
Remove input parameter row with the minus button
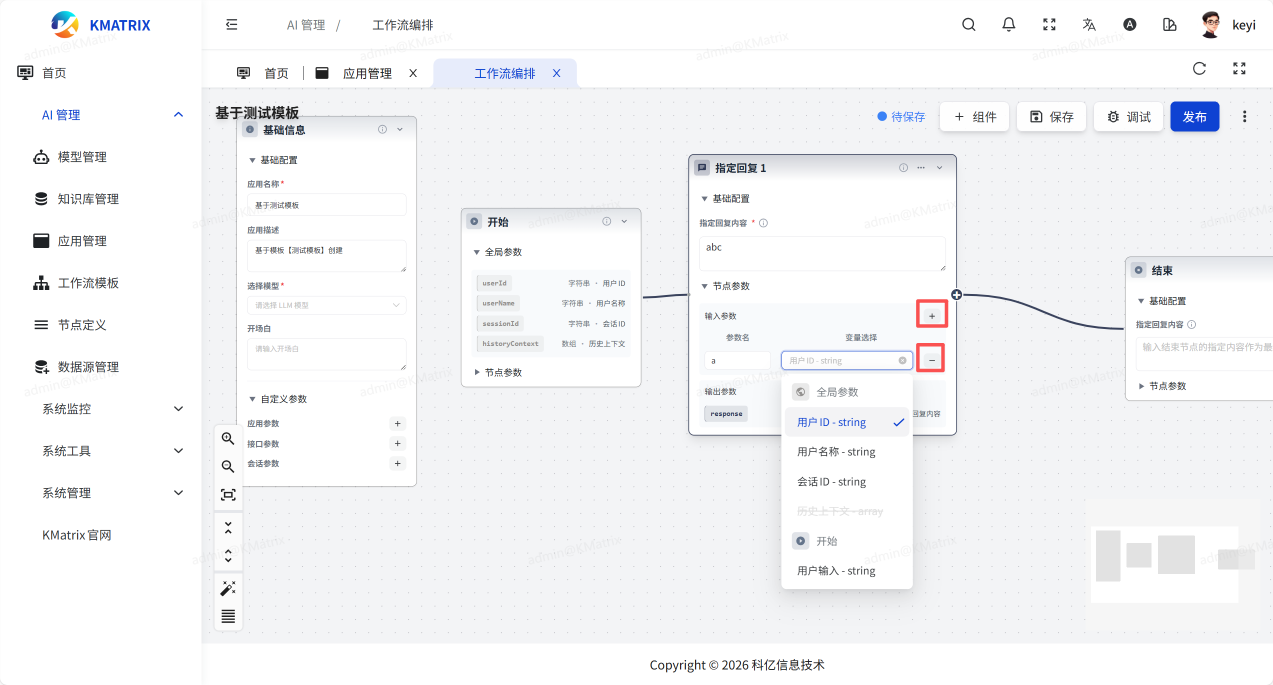coord(932,358)
